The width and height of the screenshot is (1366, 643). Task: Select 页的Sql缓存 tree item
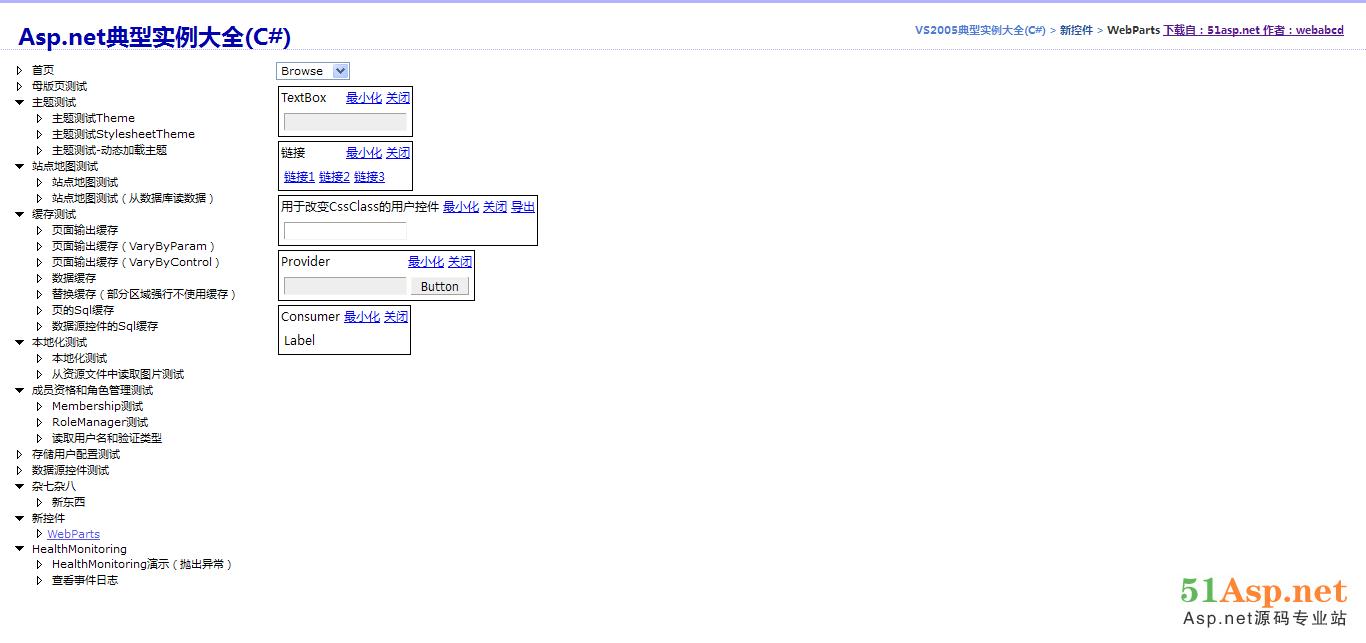pos(83,310)
